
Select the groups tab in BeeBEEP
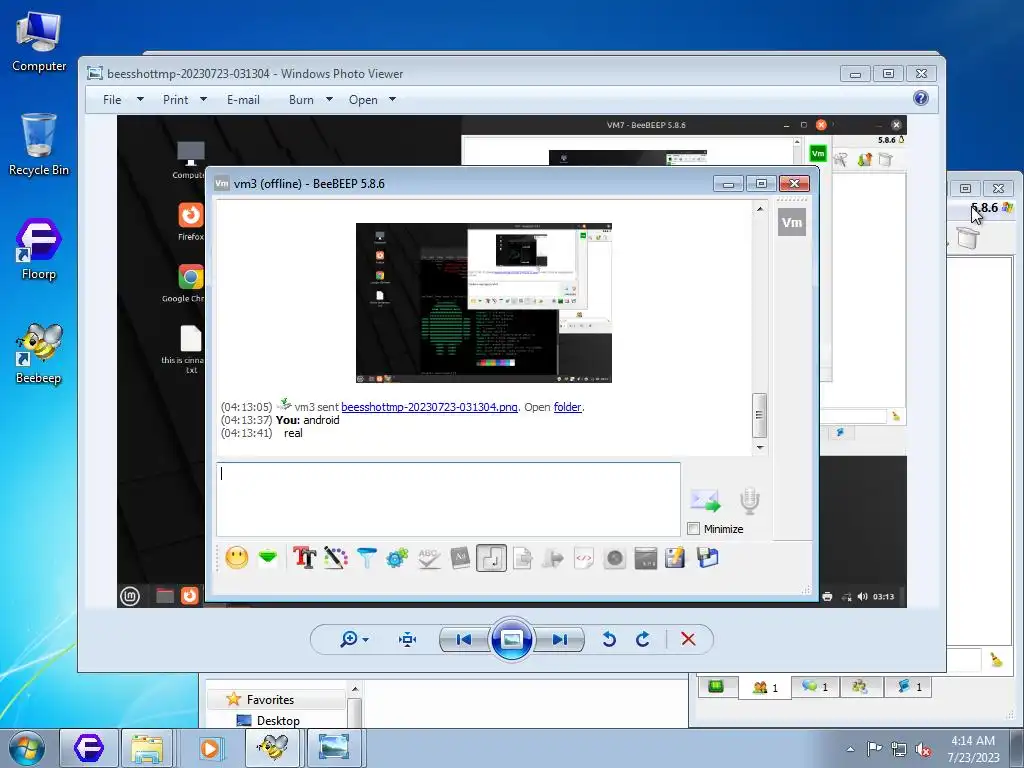(860, 686)
